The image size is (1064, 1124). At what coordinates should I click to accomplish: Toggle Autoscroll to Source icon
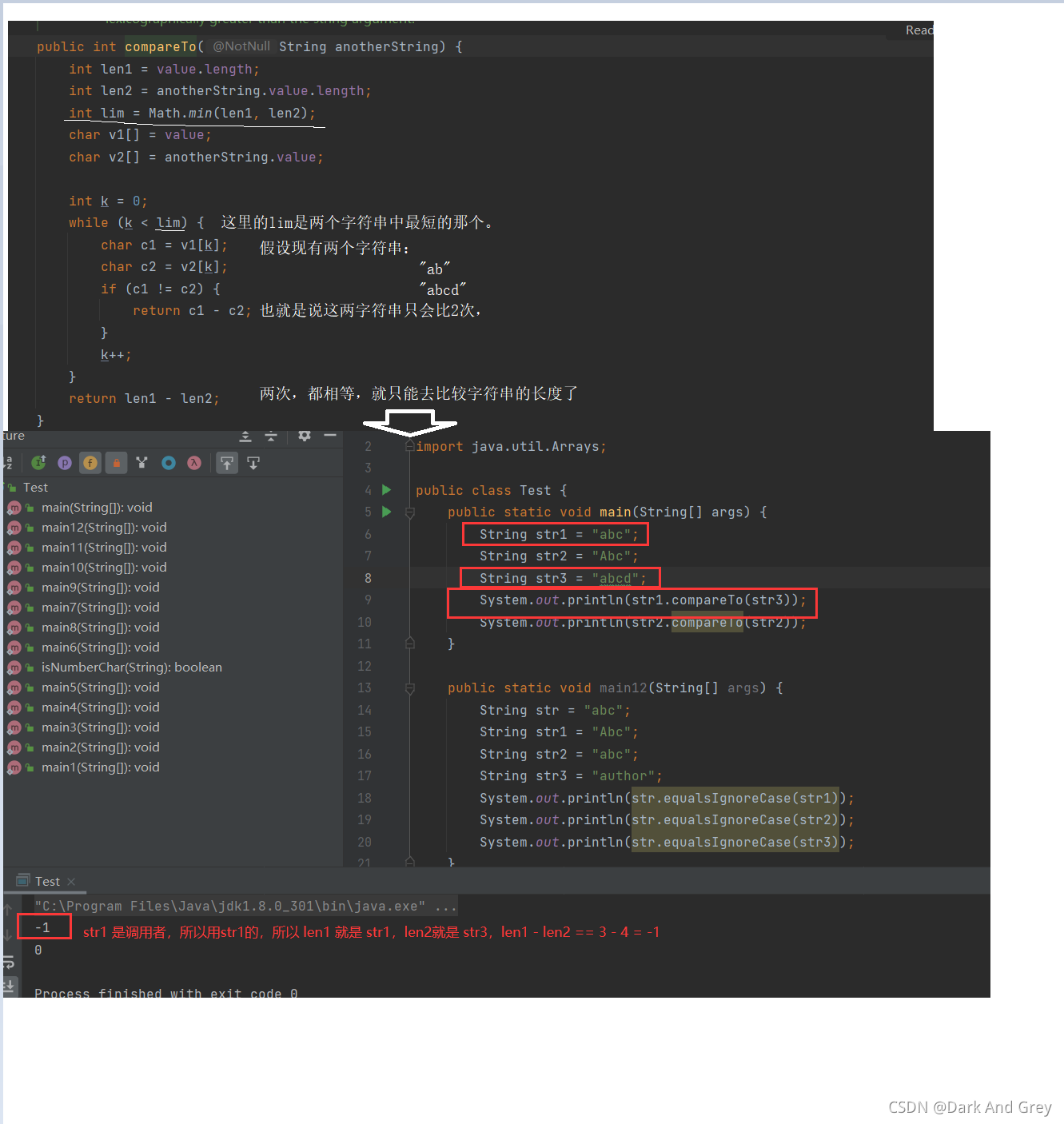click(228, 463)
